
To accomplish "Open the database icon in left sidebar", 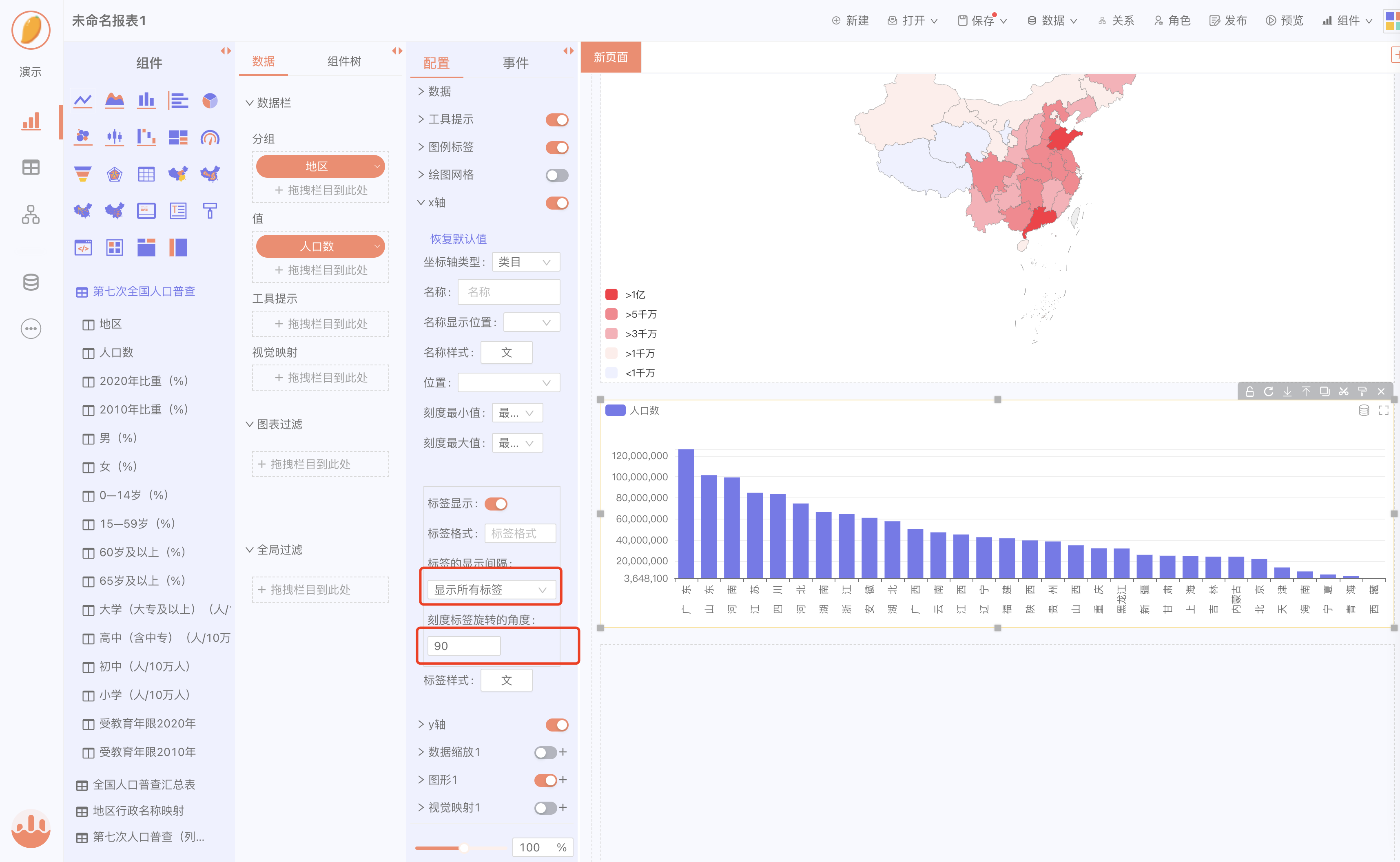I will [31, 282].
